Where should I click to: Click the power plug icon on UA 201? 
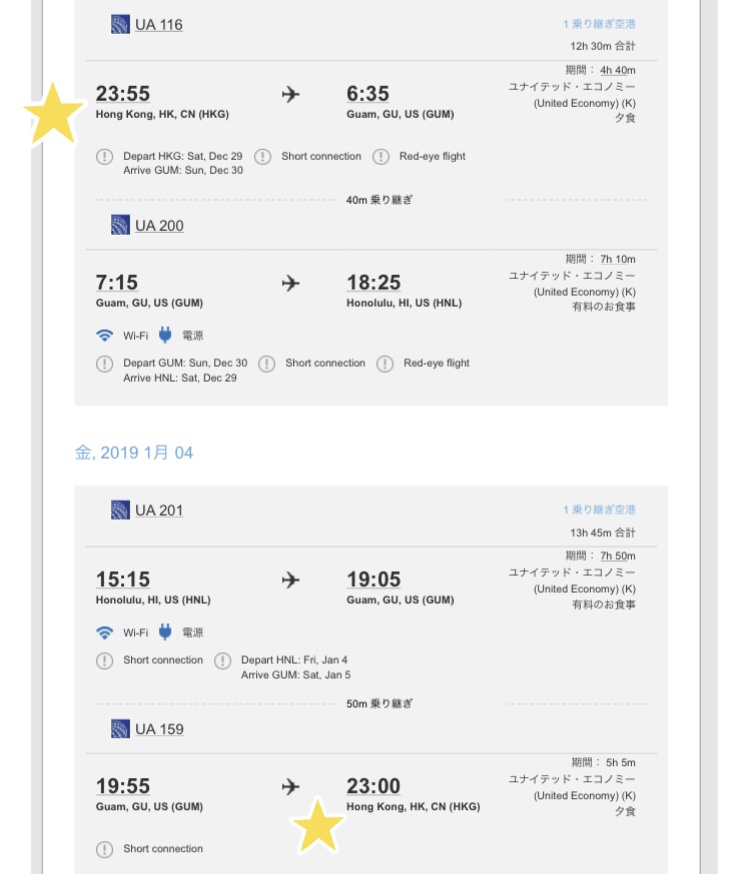click(x=165, y=632)
